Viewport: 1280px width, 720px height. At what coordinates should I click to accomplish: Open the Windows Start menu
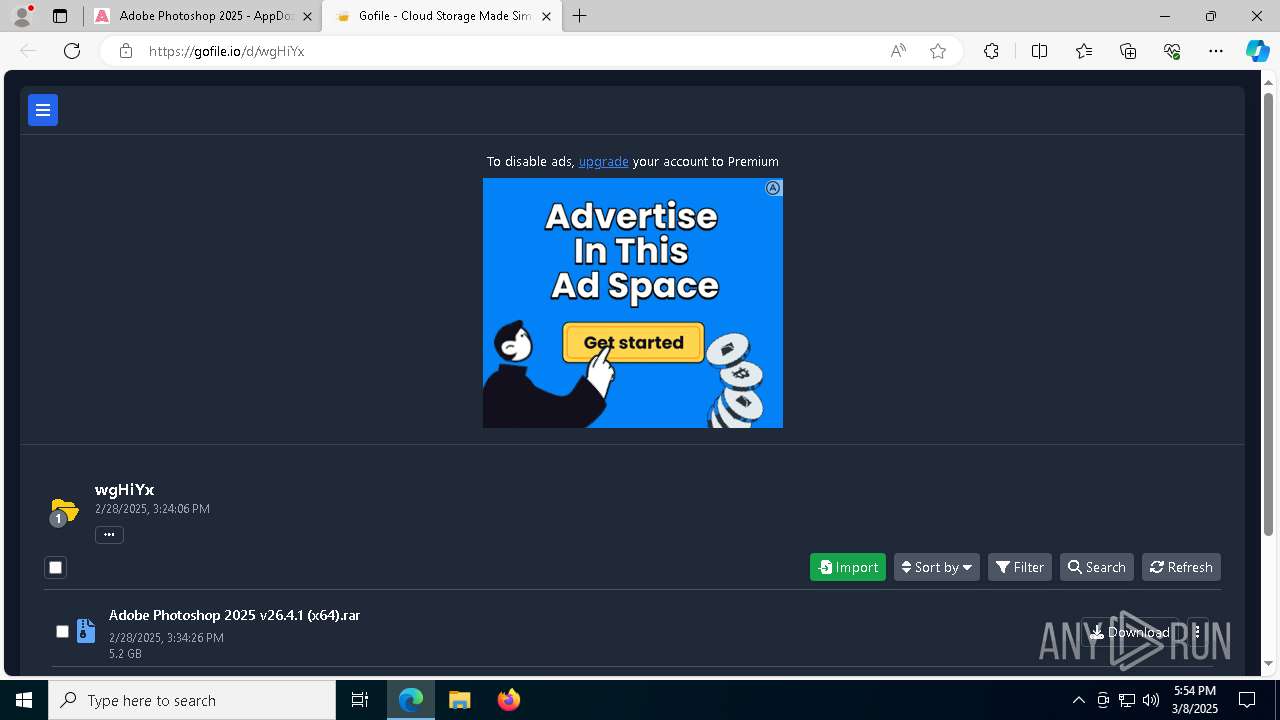[24, 700]
